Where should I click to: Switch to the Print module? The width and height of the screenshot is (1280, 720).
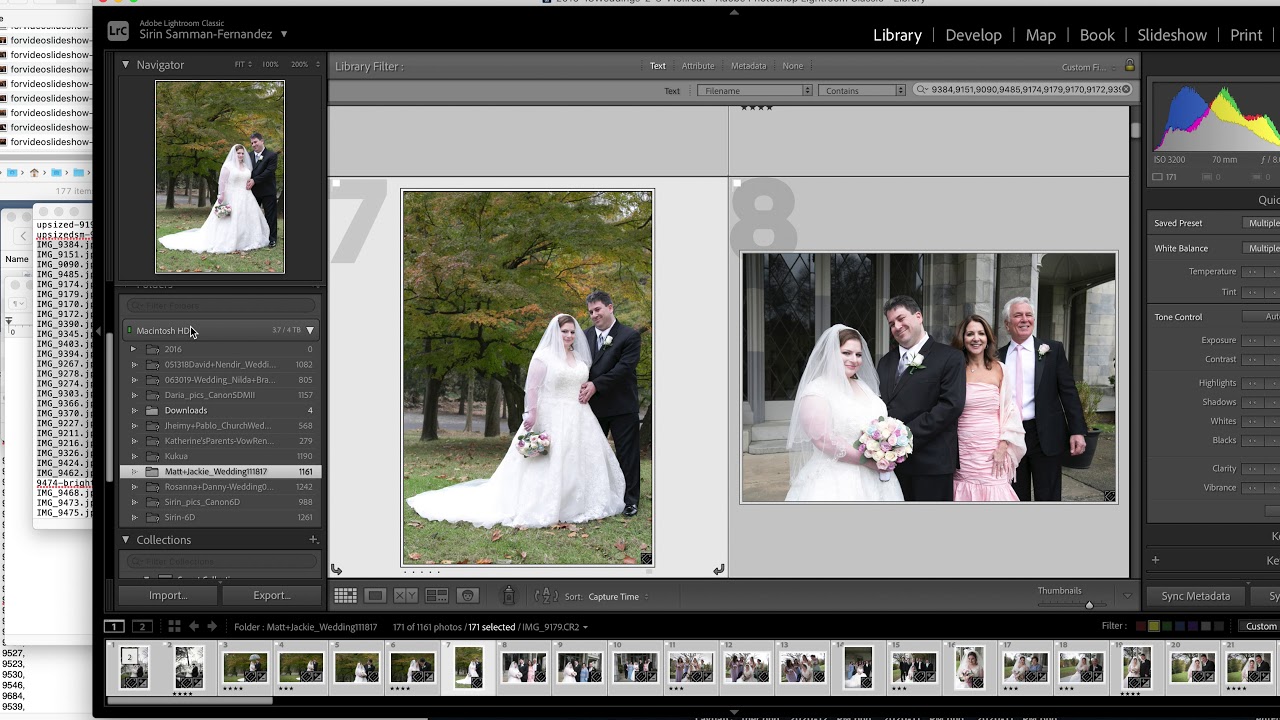click(1246, 34)
